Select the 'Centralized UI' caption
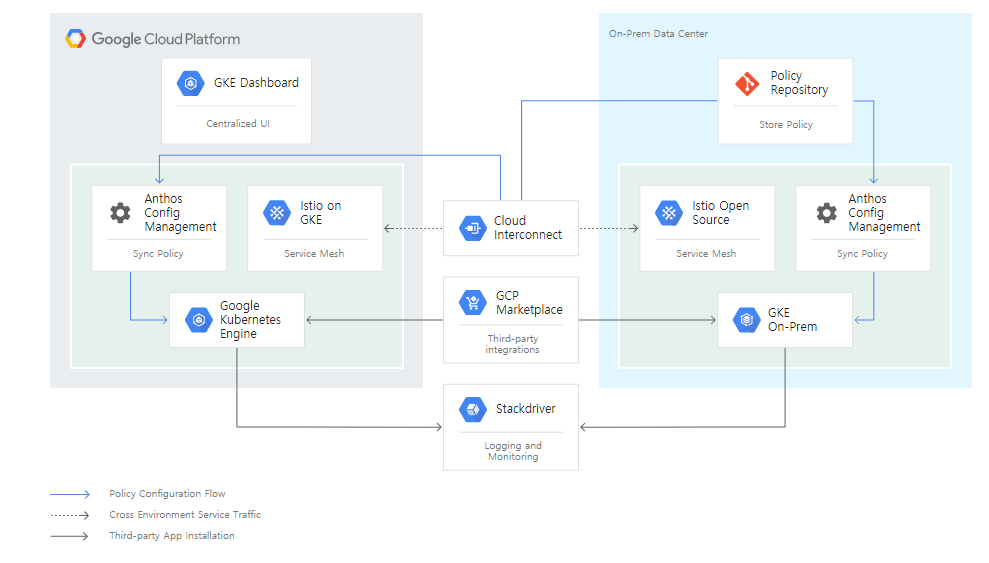 (238, 124)
